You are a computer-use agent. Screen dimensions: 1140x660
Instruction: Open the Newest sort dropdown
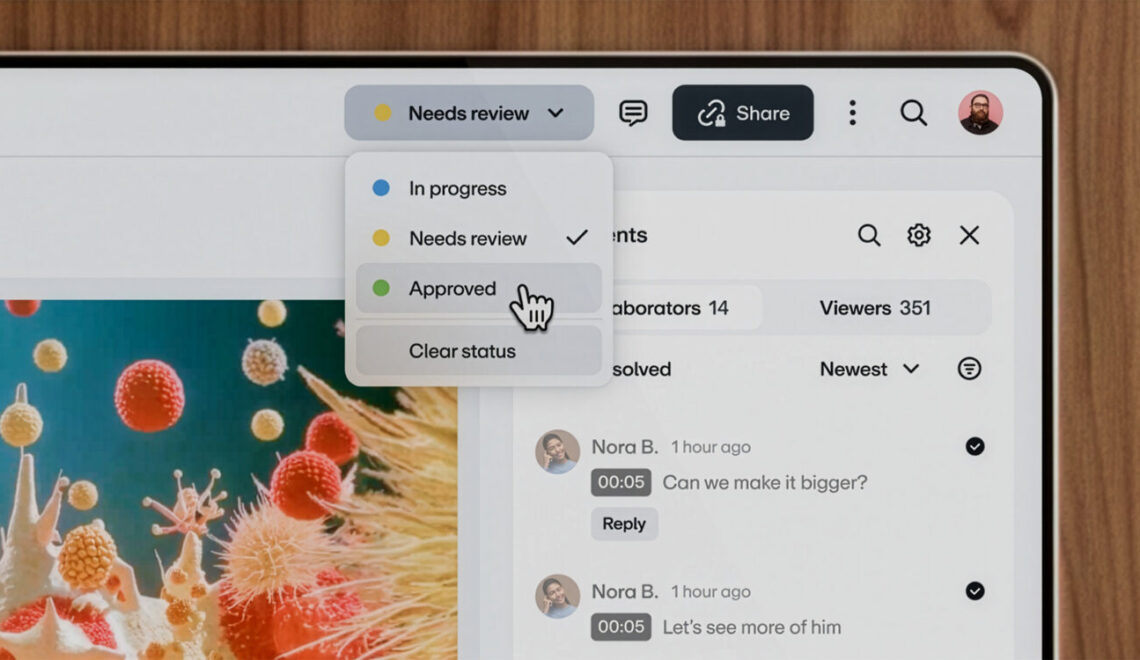868,369
